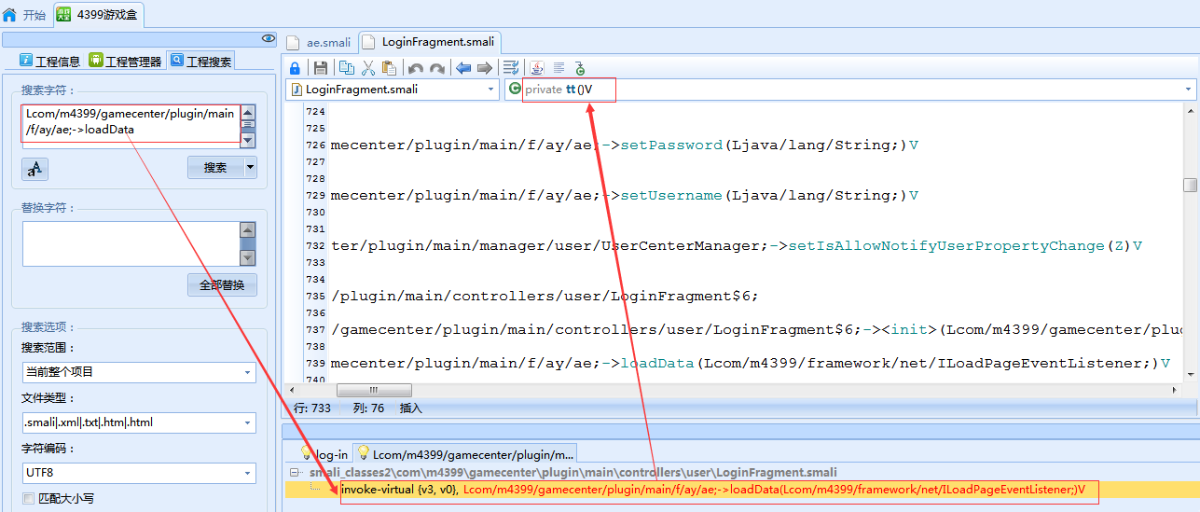Open the 文件类型 dropdown
The height and width of the screenshot is (512, 1200).
coord(139,422)
